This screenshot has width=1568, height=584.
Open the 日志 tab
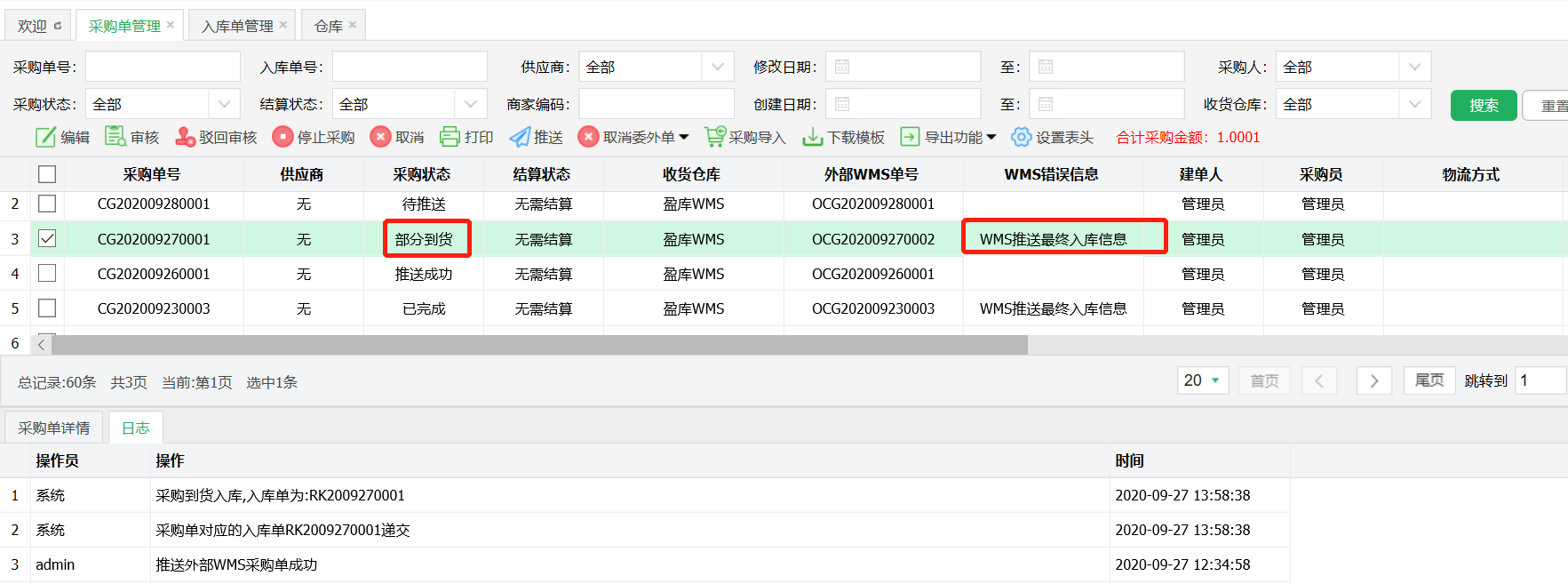coord(136,428)
